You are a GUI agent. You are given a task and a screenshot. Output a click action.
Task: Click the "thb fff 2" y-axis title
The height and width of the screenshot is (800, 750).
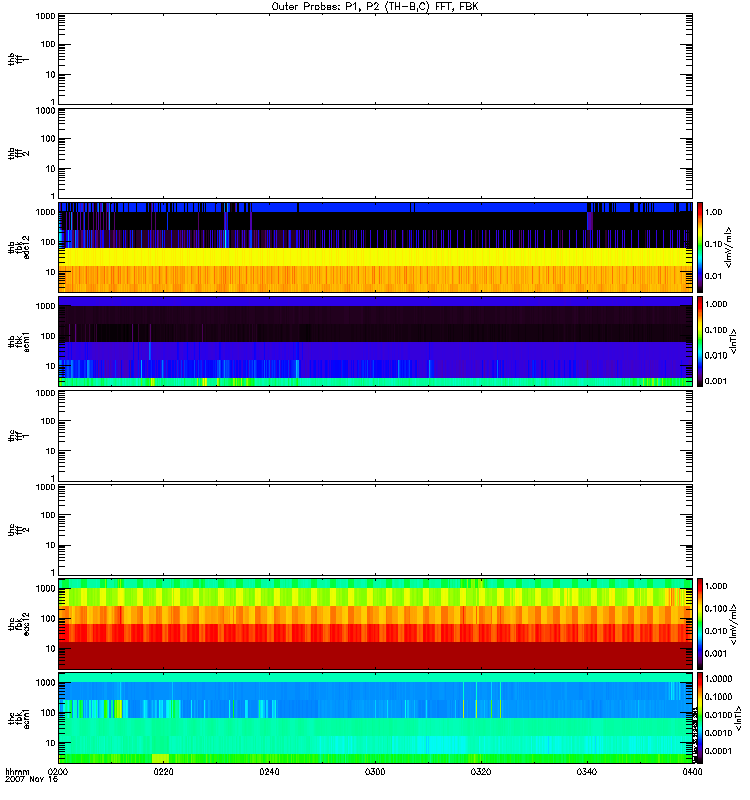pyautogui.click(x=19, y=153)
